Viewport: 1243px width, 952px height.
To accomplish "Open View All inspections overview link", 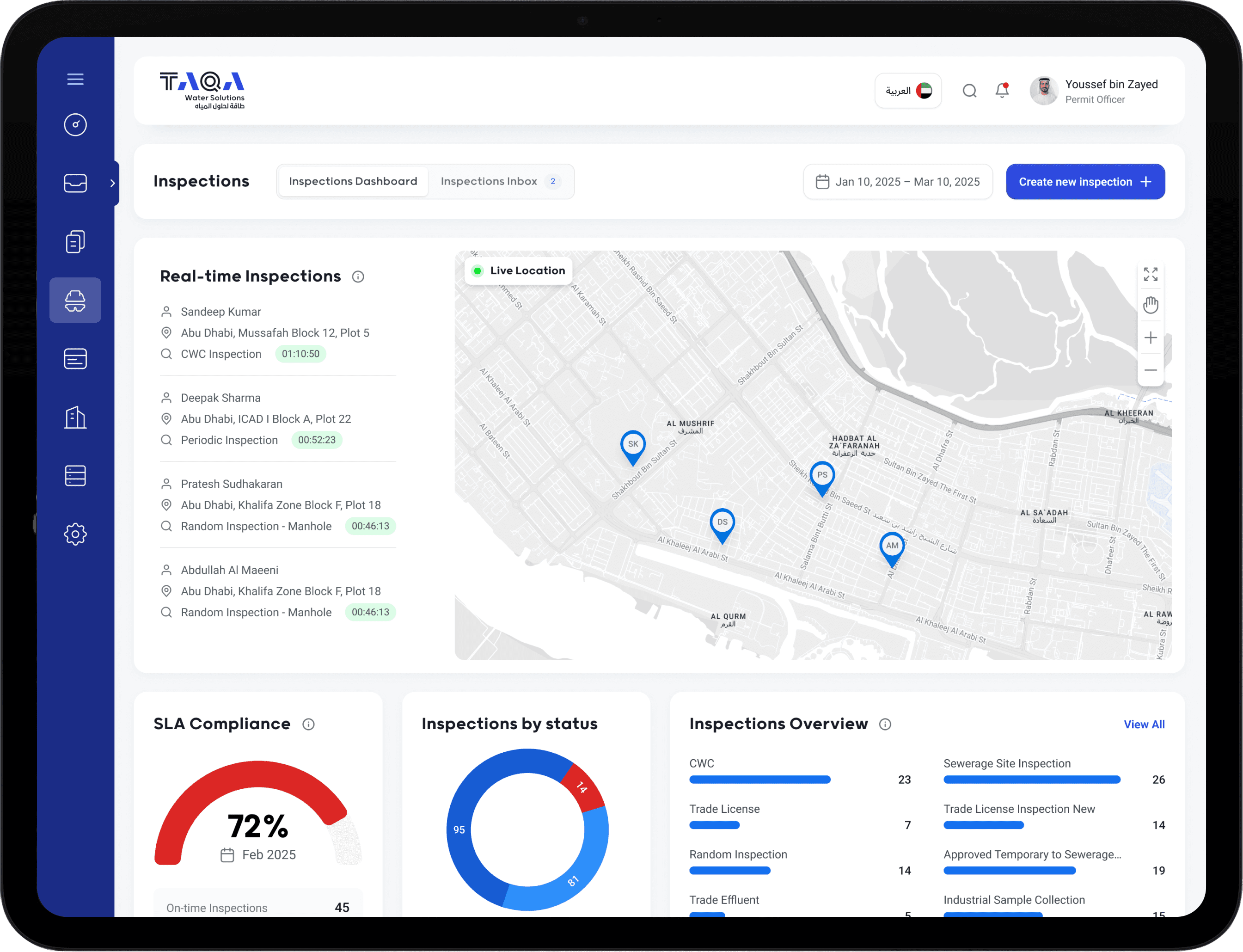I will (1144, 724).
